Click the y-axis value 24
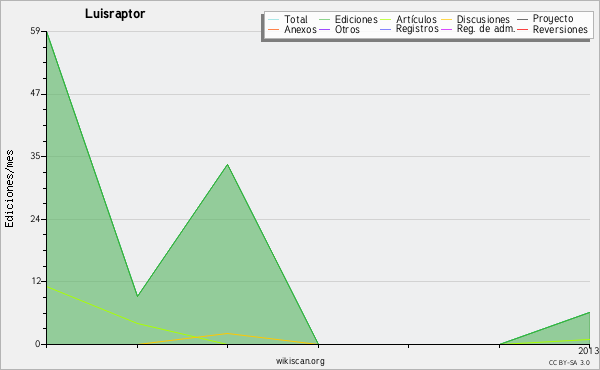The width and height of the screenshot is (600, 370). 35,219
